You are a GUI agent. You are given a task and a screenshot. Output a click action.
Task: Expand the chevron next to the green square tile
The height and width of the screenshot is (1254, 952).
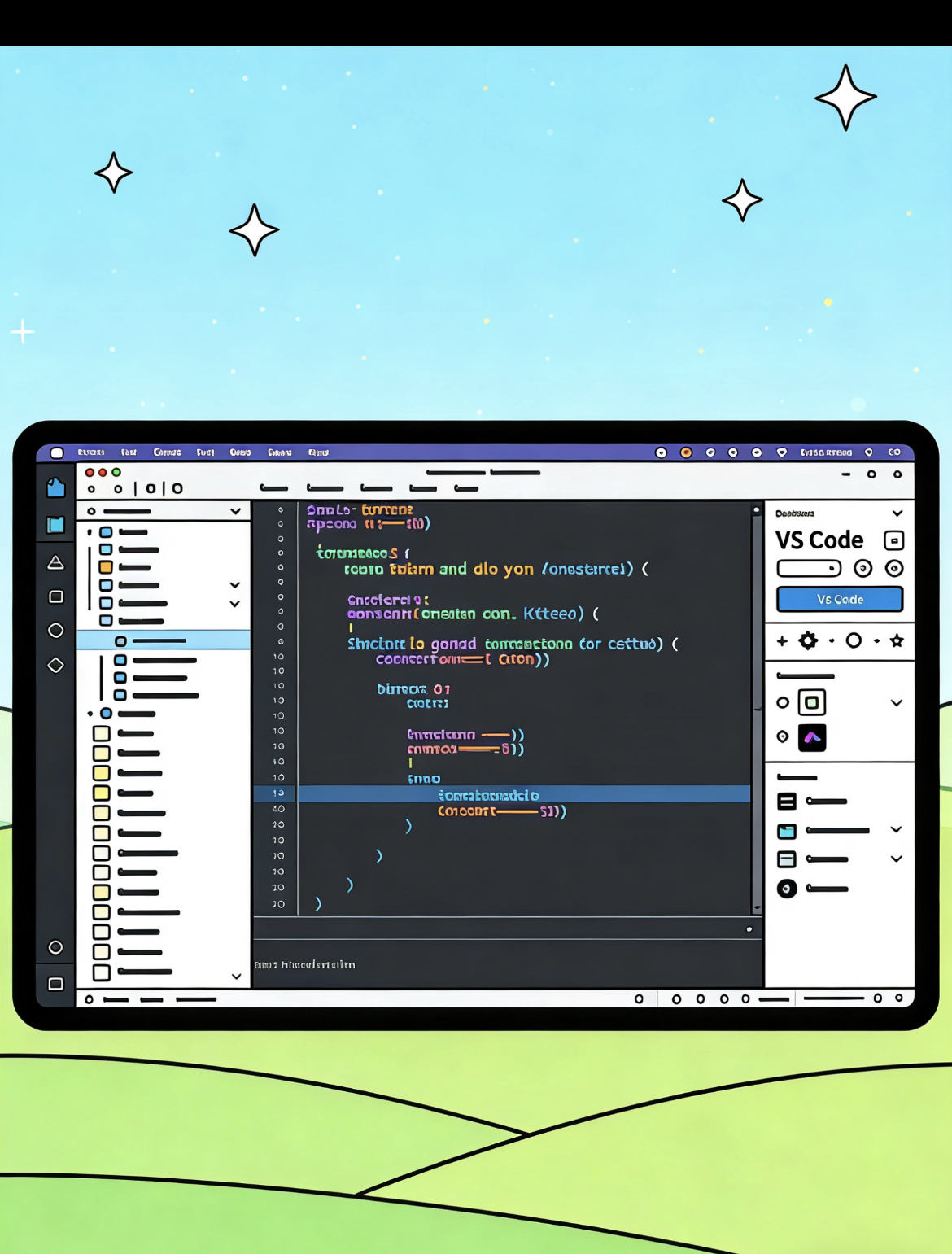[896, 703]
